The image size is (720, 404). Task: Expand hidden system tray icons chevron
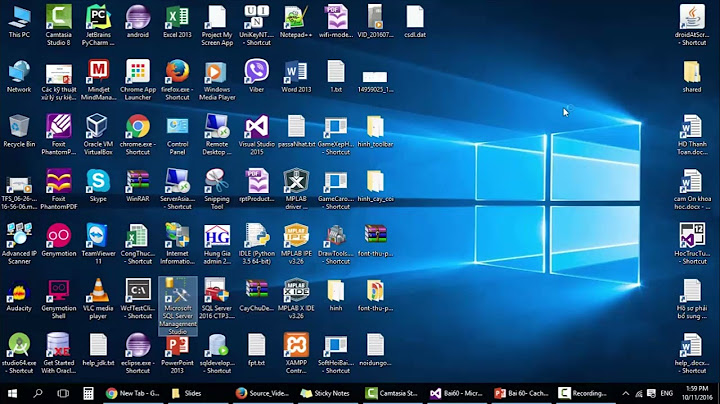point(625,393)
